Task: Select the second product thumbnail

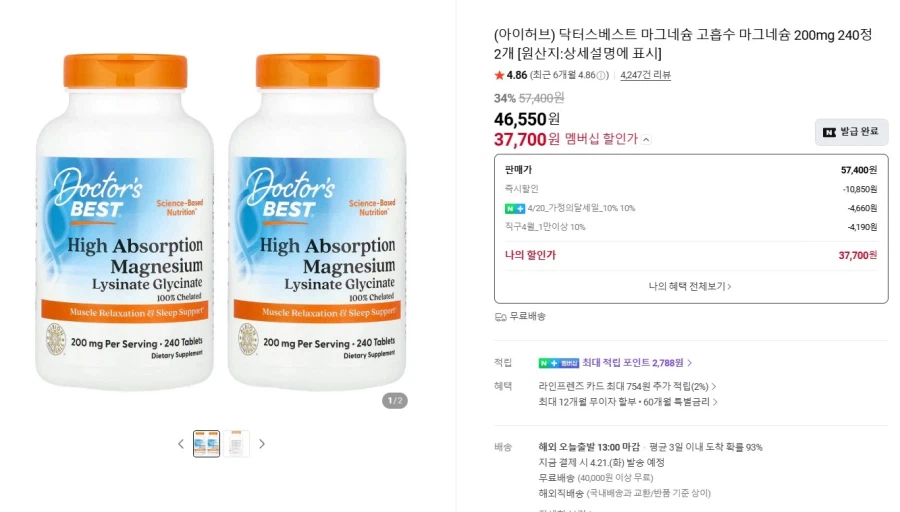Action: (x=236, y=444)
